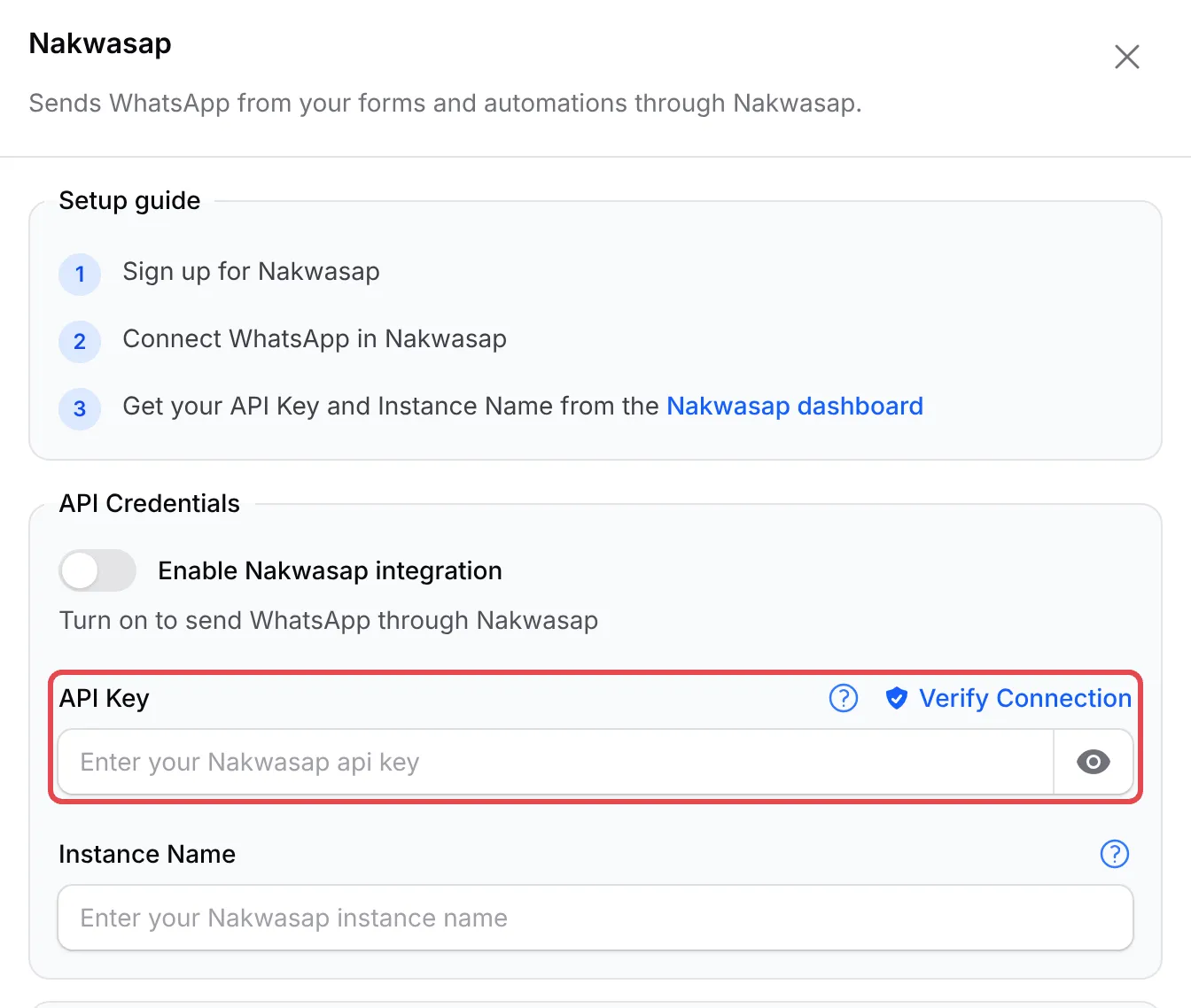Show the API key with the eye icon

[x=1094, y=762]
